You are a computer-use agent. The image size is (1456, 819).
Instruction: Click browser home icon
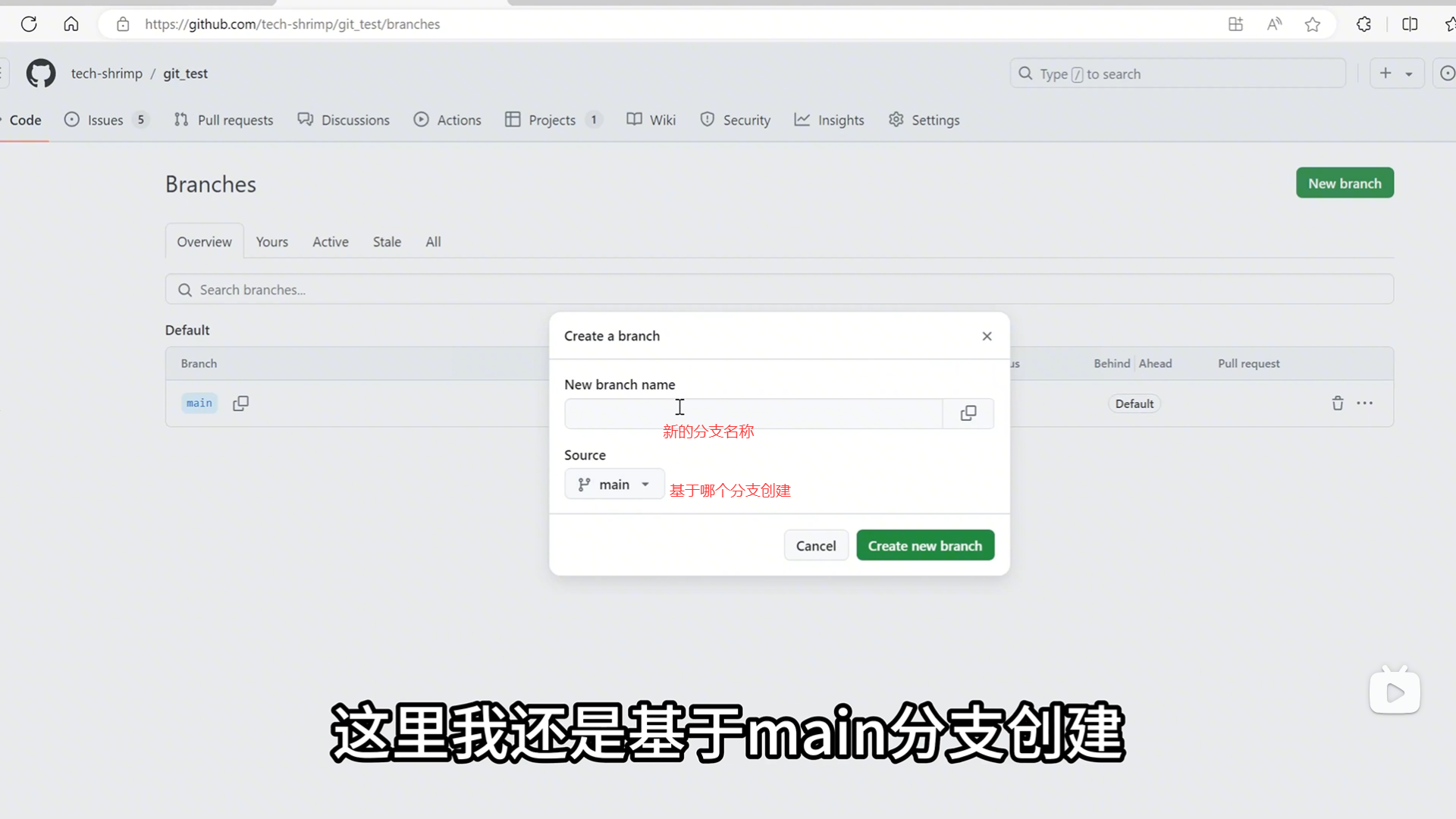pos(71,24)
